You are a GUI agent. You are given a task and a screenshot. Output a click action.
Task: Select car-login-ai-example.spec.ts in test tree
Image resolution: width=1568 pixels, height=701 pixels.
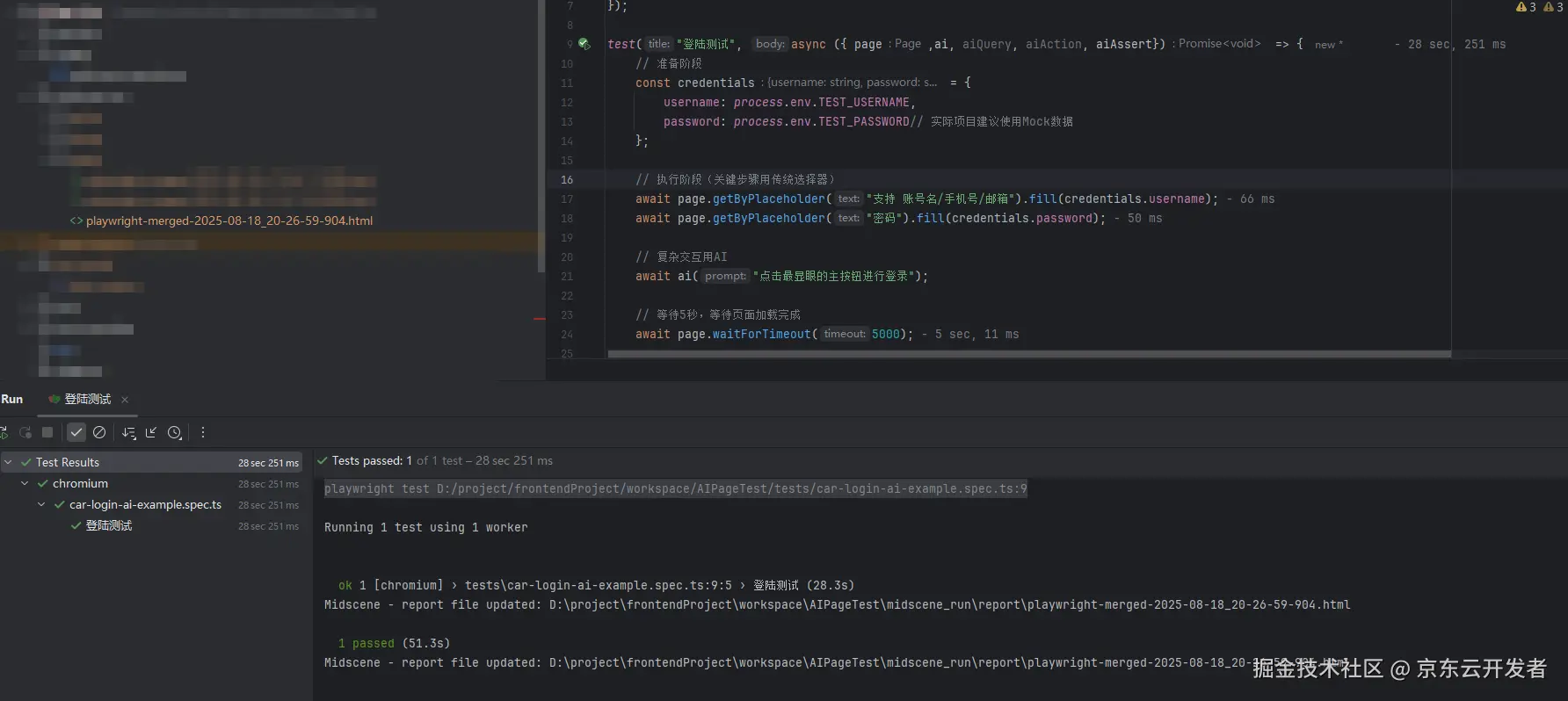pyautogui.click(x=145, y=504)
